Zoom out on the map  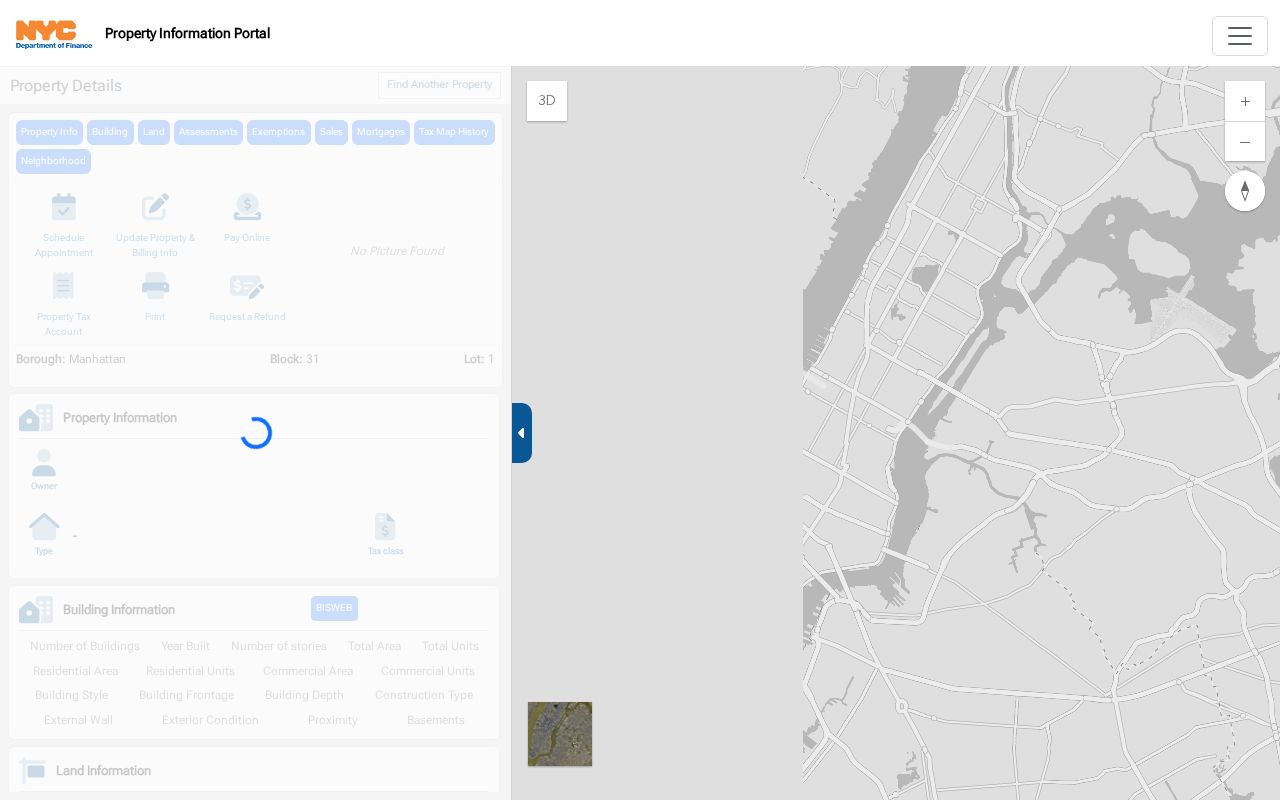click(x=1245, y=142)
